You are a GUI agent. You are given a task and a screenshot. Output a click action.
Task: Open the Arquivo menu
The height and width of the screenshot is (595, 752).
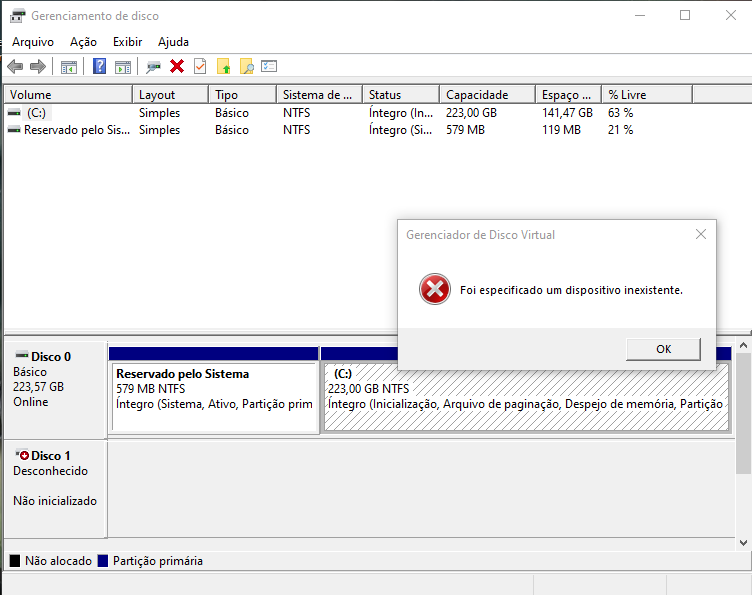(x=33, y=42)
